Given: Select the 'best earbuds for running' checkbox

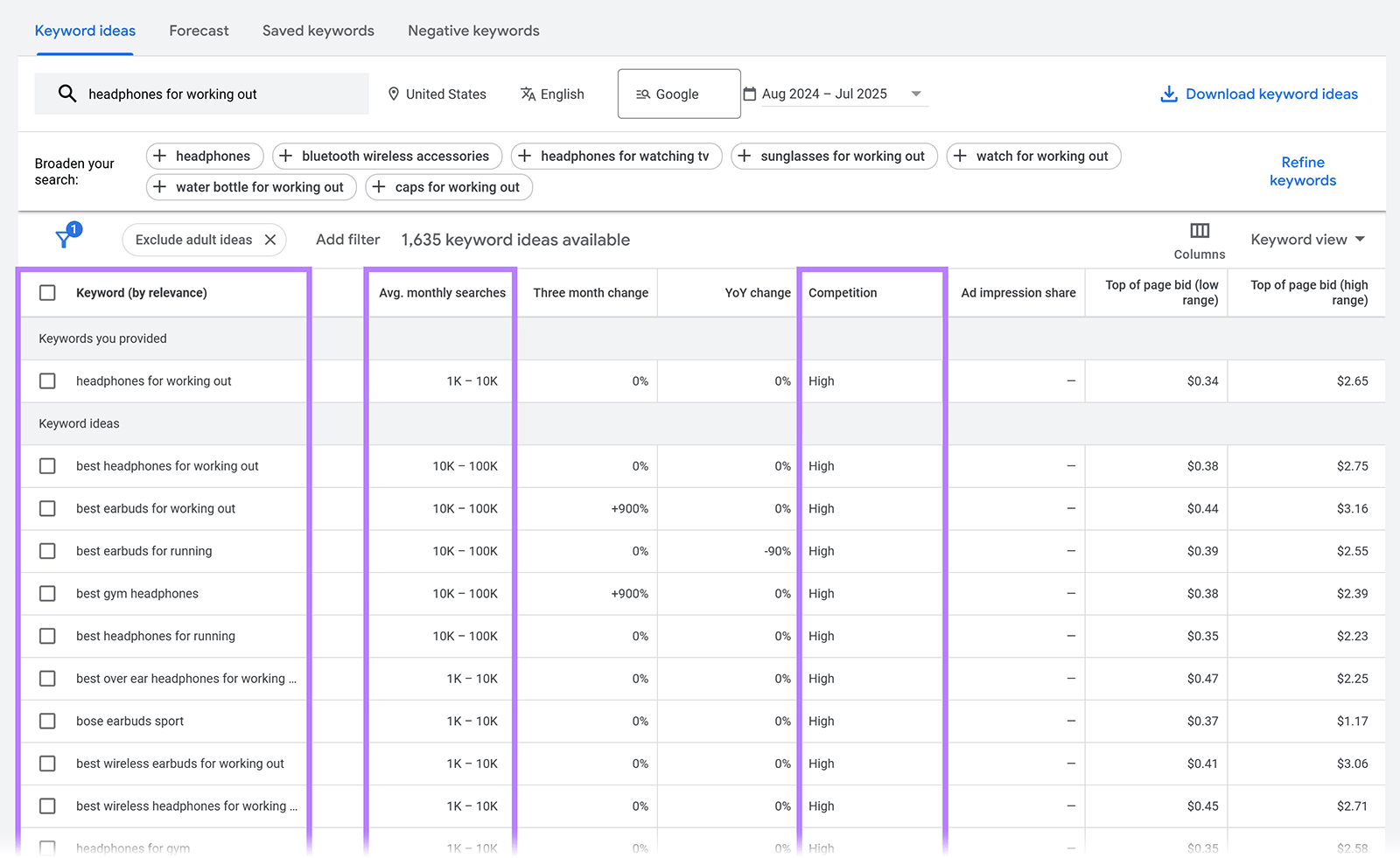Looking at the screenshot, I should pyautogui.click(x=47, y=551).
